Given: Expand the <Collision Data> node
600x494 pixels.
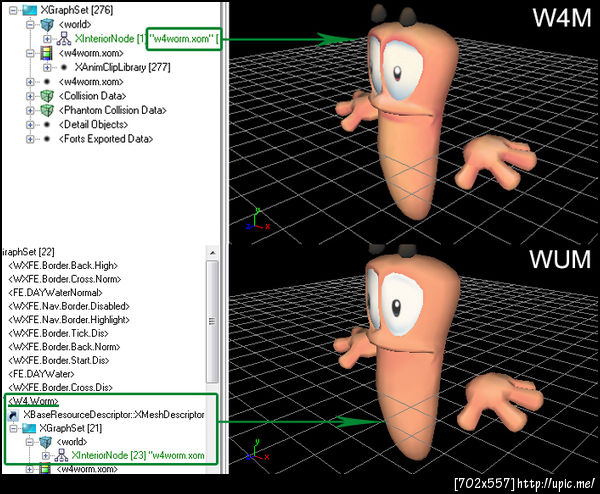Looking at the screenshot, I should [x=30, y=96].
